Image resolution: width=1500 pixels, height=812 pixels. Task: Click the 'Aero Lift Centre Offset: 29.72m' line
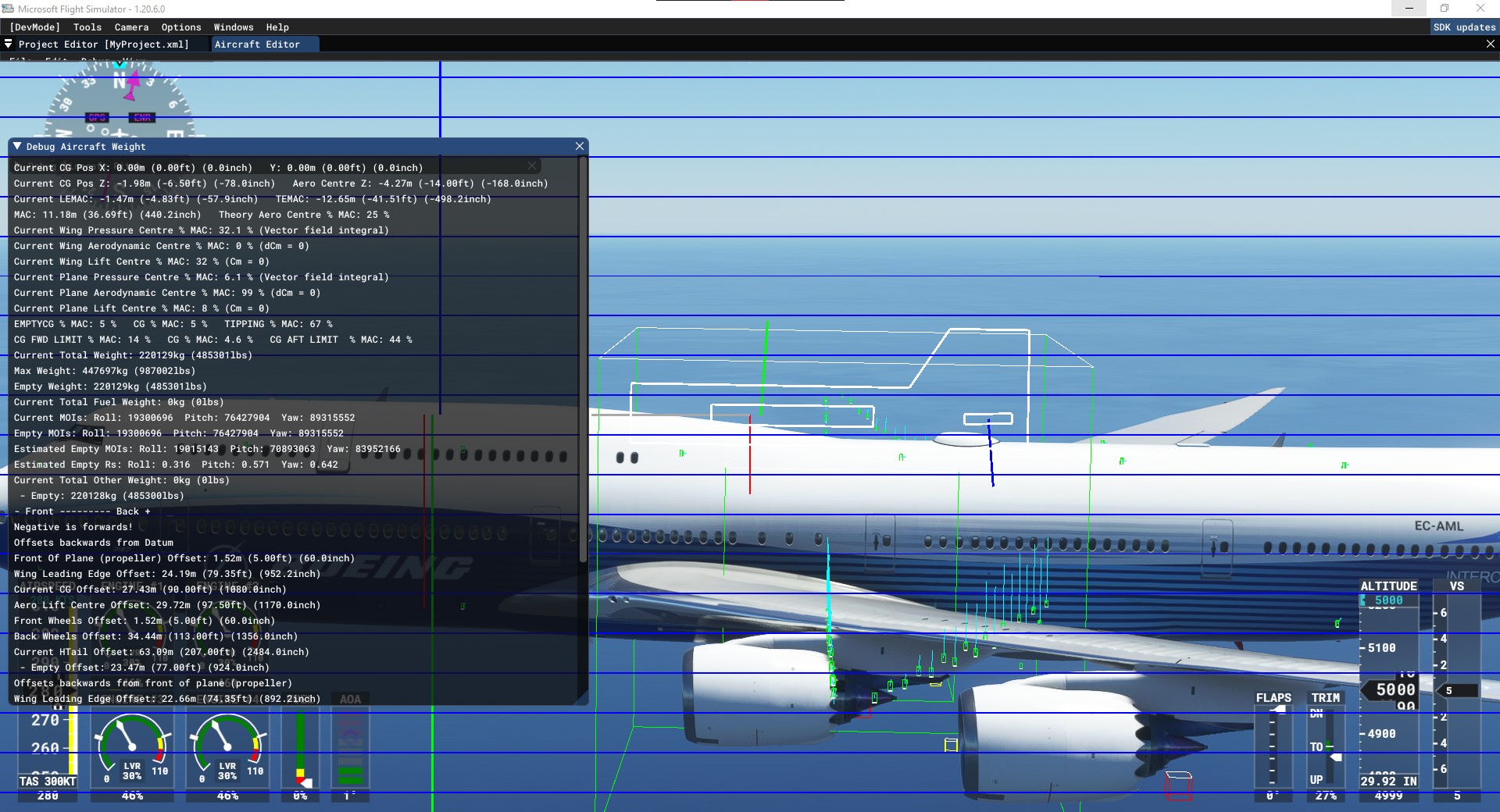pyautogui.click(x=167, y=605)
